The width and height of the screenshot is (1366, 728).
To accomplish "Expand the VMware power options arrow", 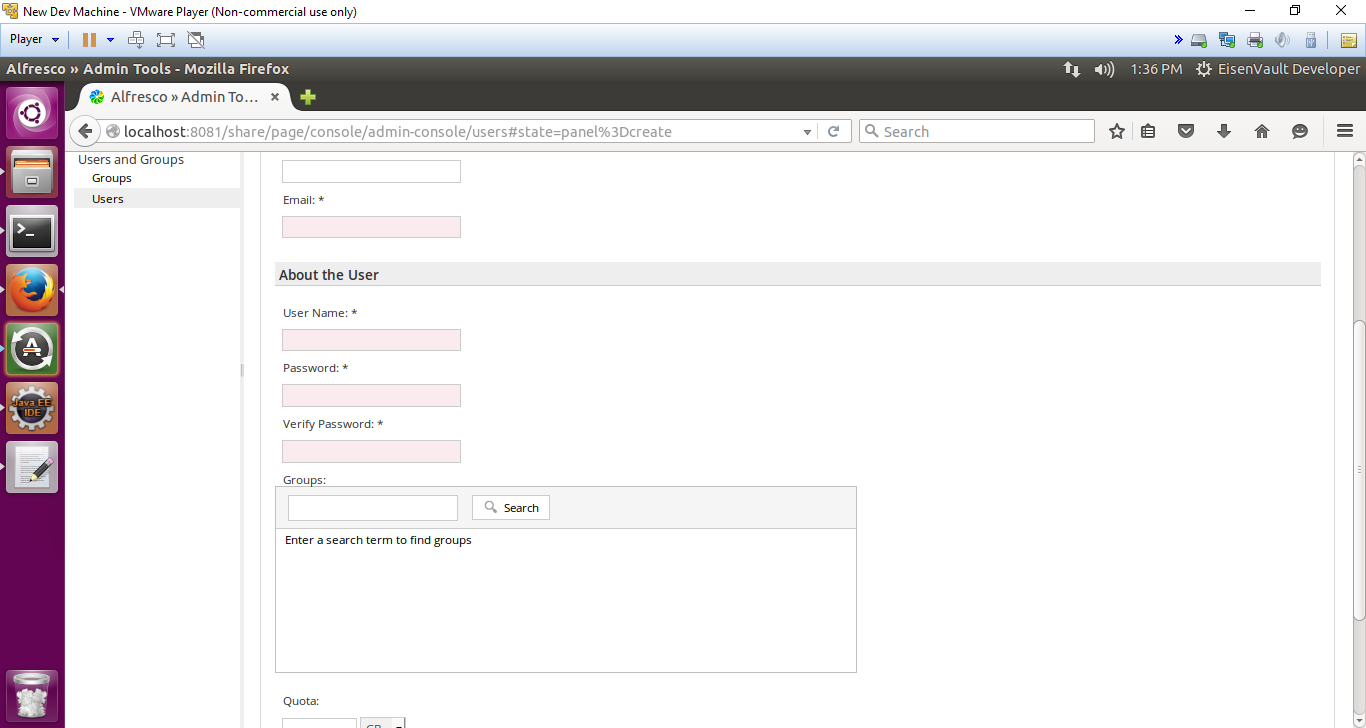I will pyautogui.click(x=110, y=40).
